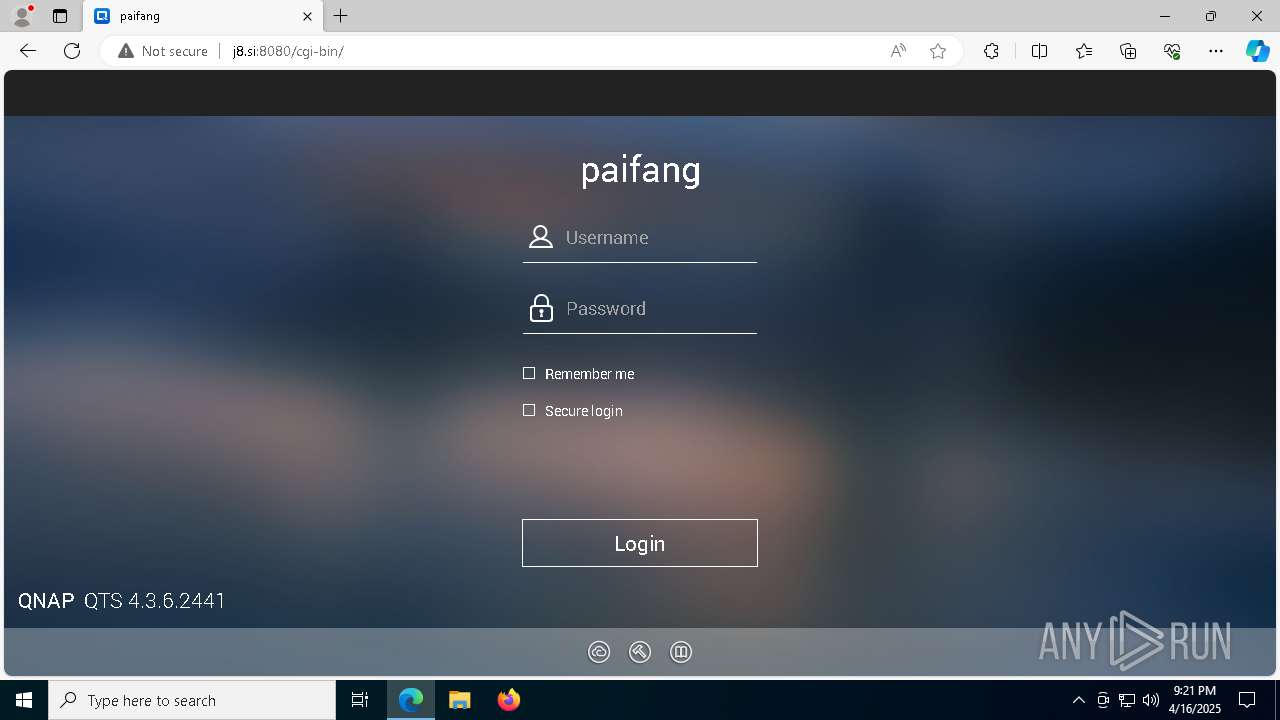
Task: Open Task View on the taskbar
Action: point(360,700)
